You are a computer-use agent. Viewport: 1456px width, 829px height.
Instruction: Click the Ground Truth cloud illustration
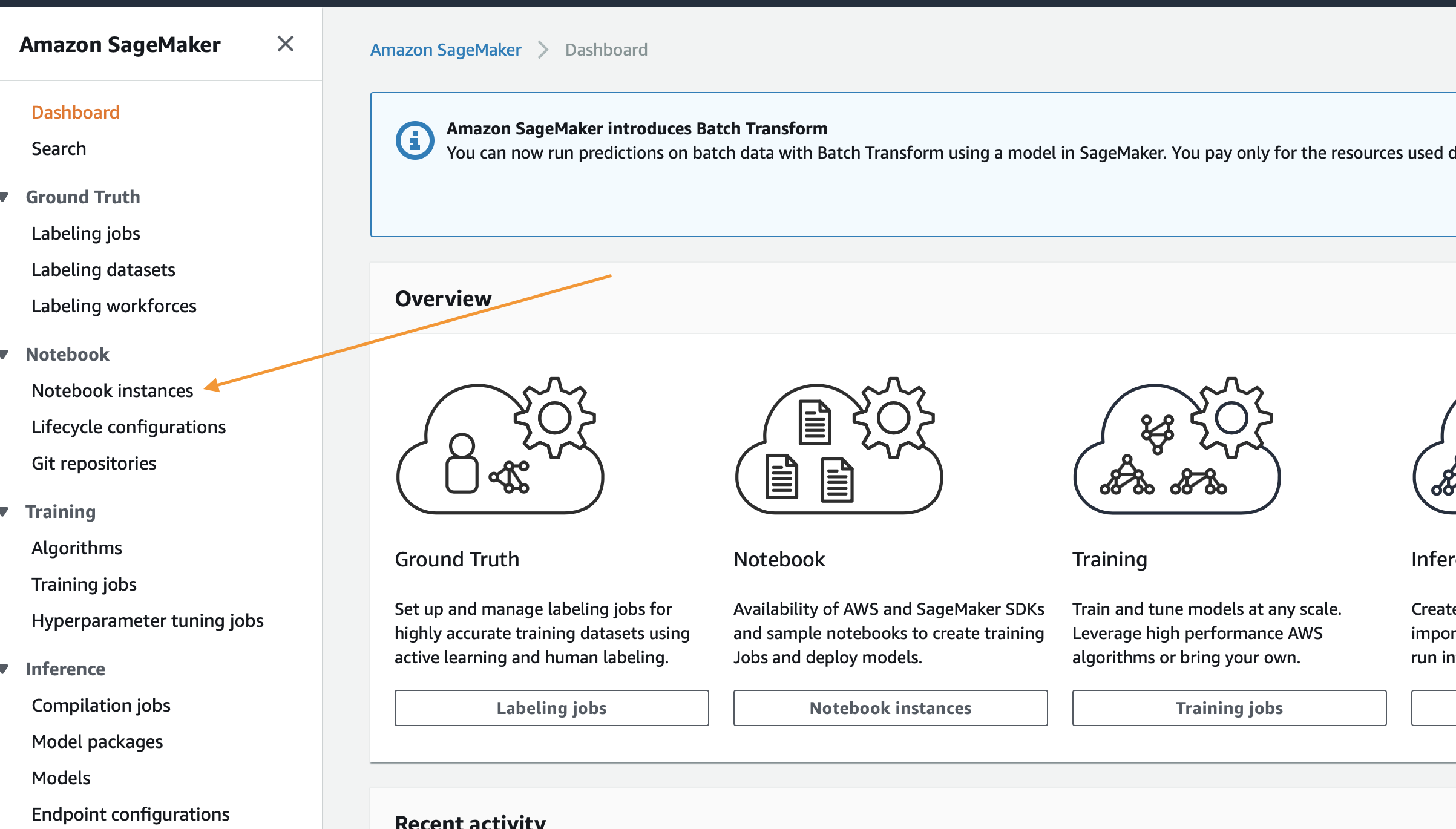pyautogui.click(x=500, y=446)
